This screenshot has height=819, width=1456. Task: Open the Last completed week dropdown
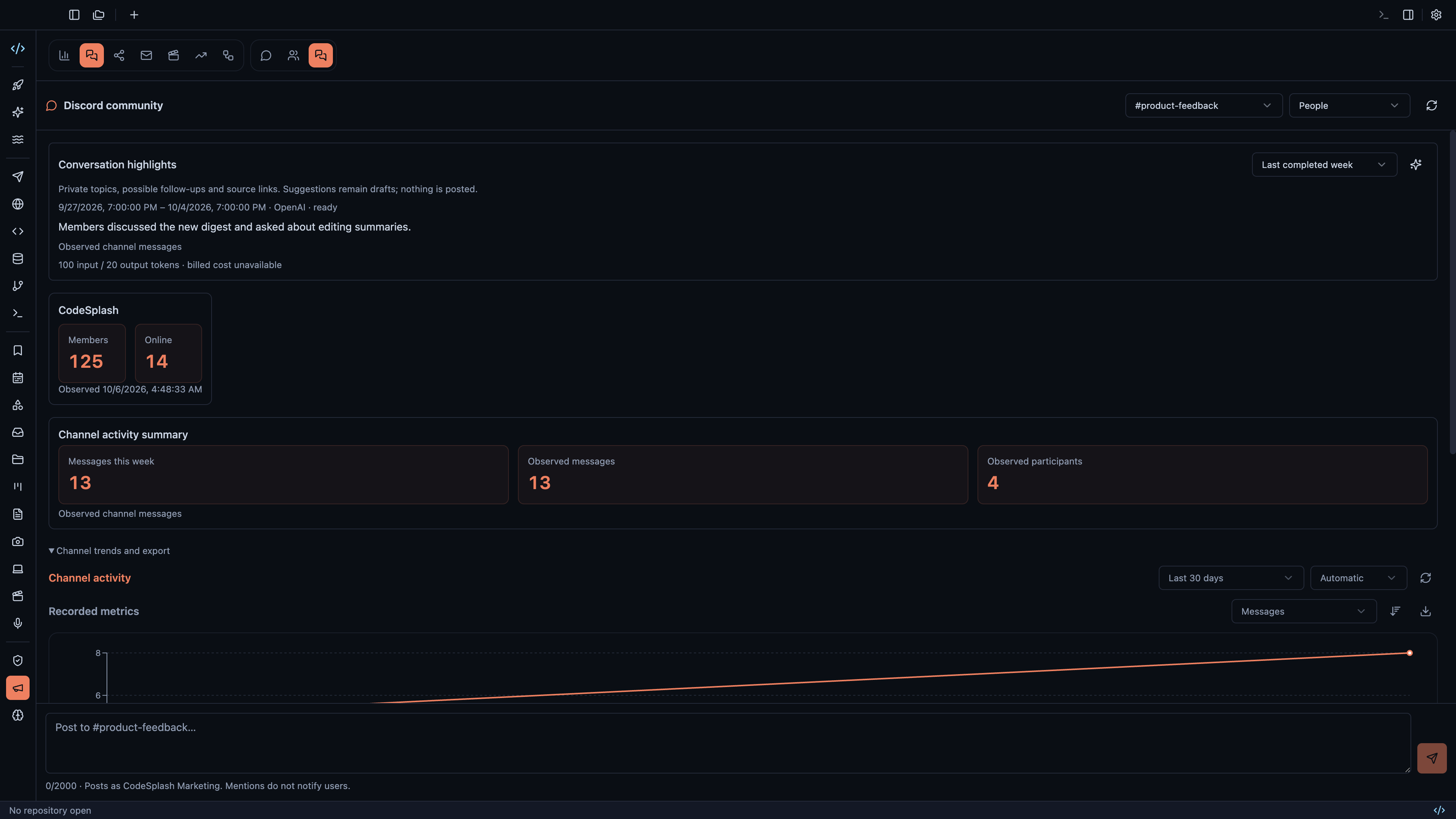[x=1324, y=165]
